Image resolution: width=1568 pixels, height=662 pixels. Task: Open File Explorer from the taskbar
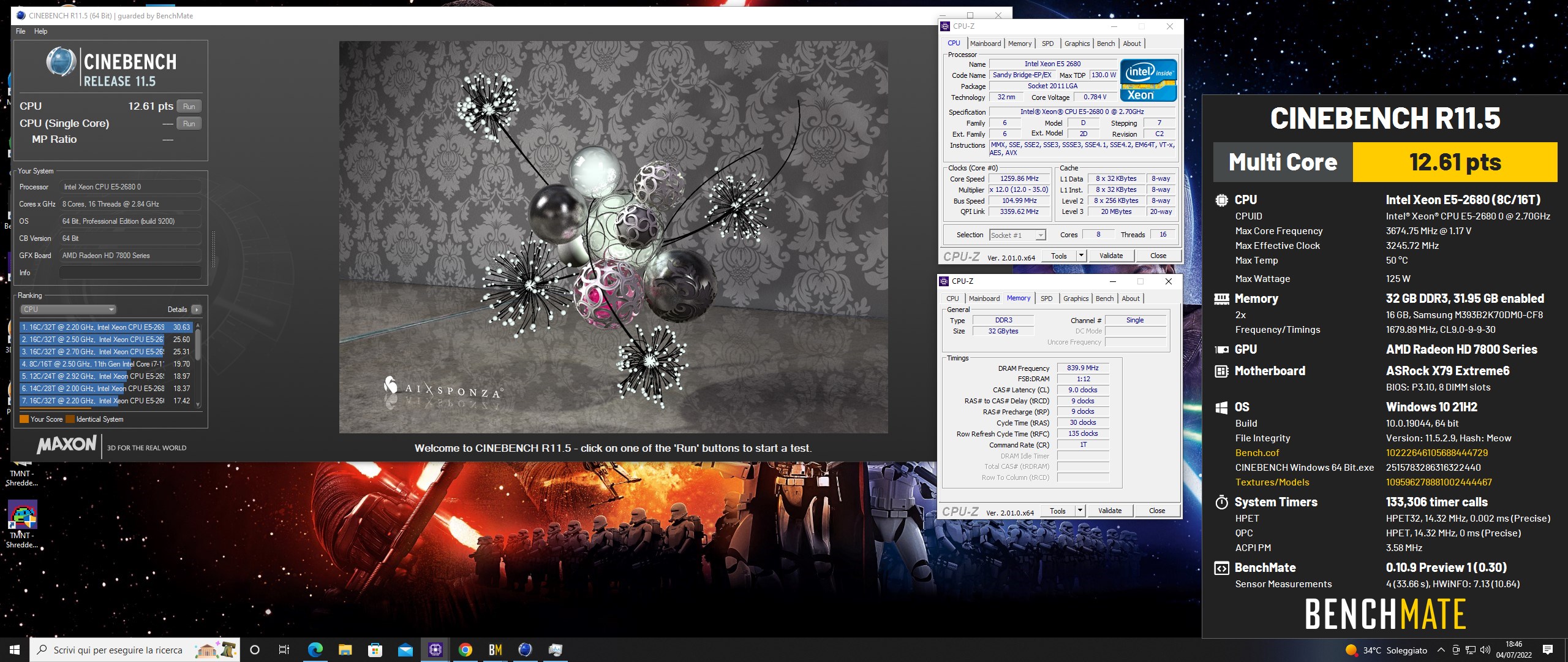(x=345, y=650)
